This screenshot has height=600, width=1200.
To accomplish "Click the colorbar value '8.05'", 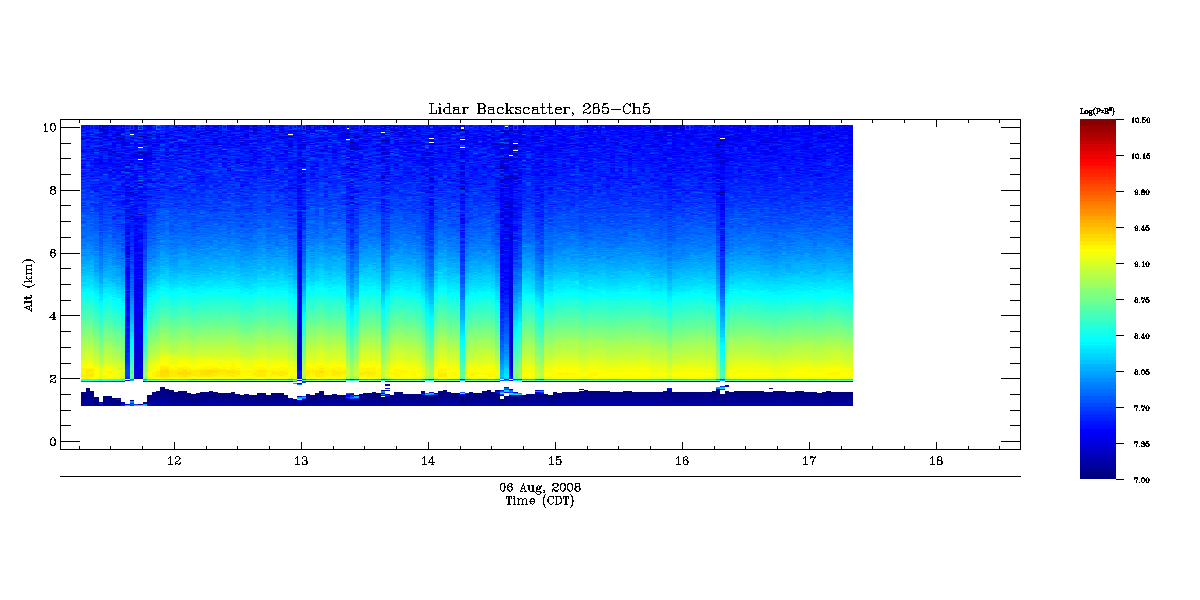I will (1141, 372).
